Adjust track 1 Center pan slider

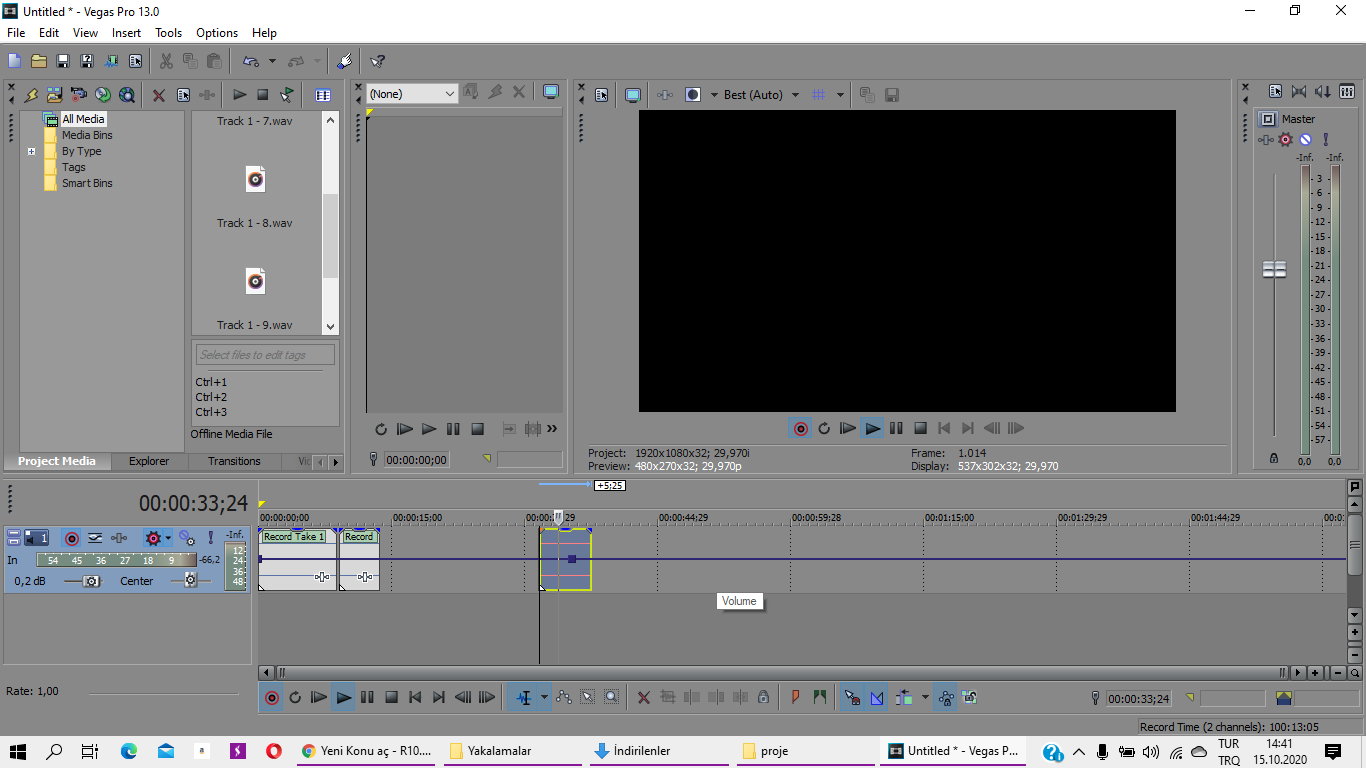coord(189,581)
